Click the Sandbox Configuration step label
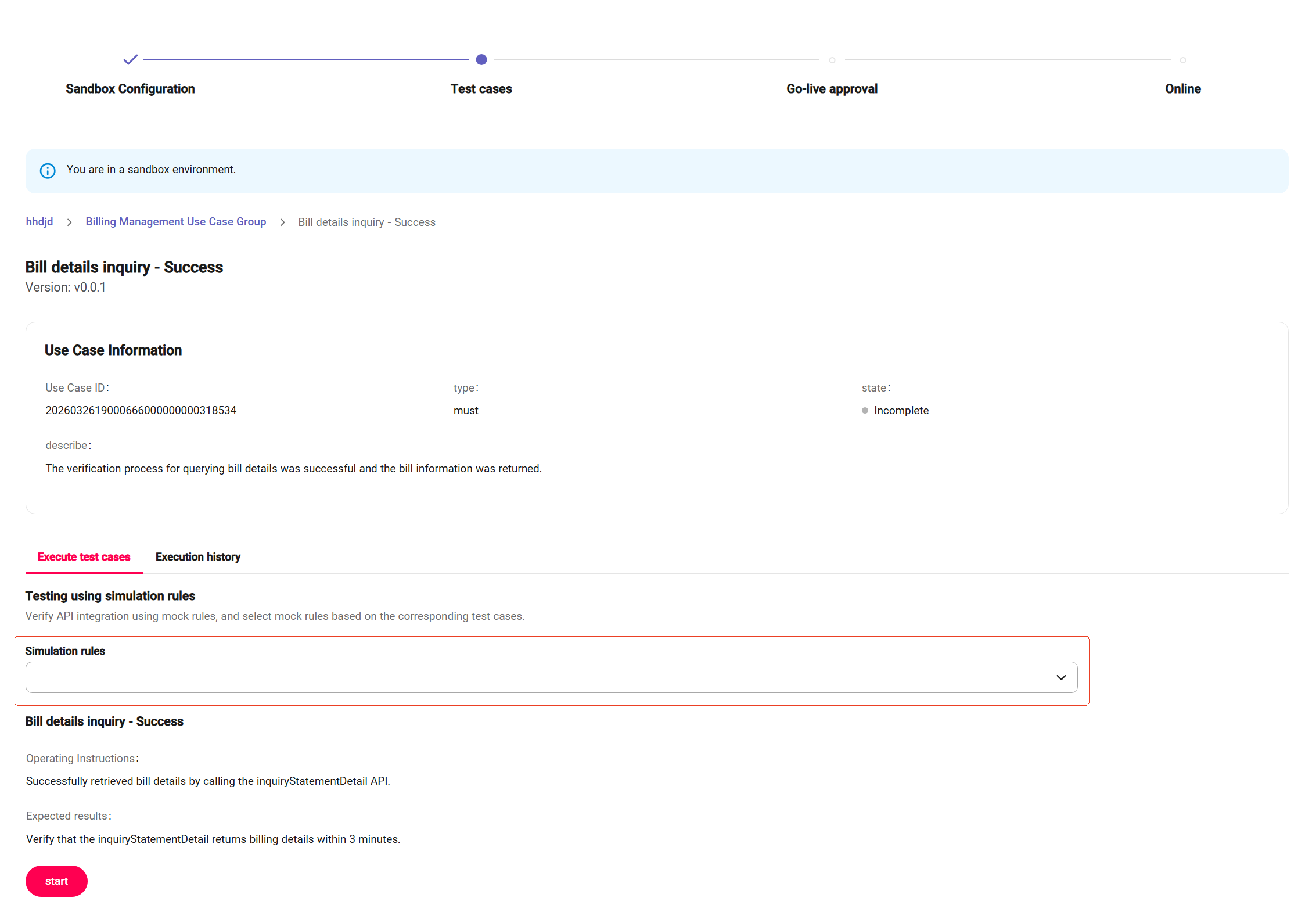 pos(130,89)
